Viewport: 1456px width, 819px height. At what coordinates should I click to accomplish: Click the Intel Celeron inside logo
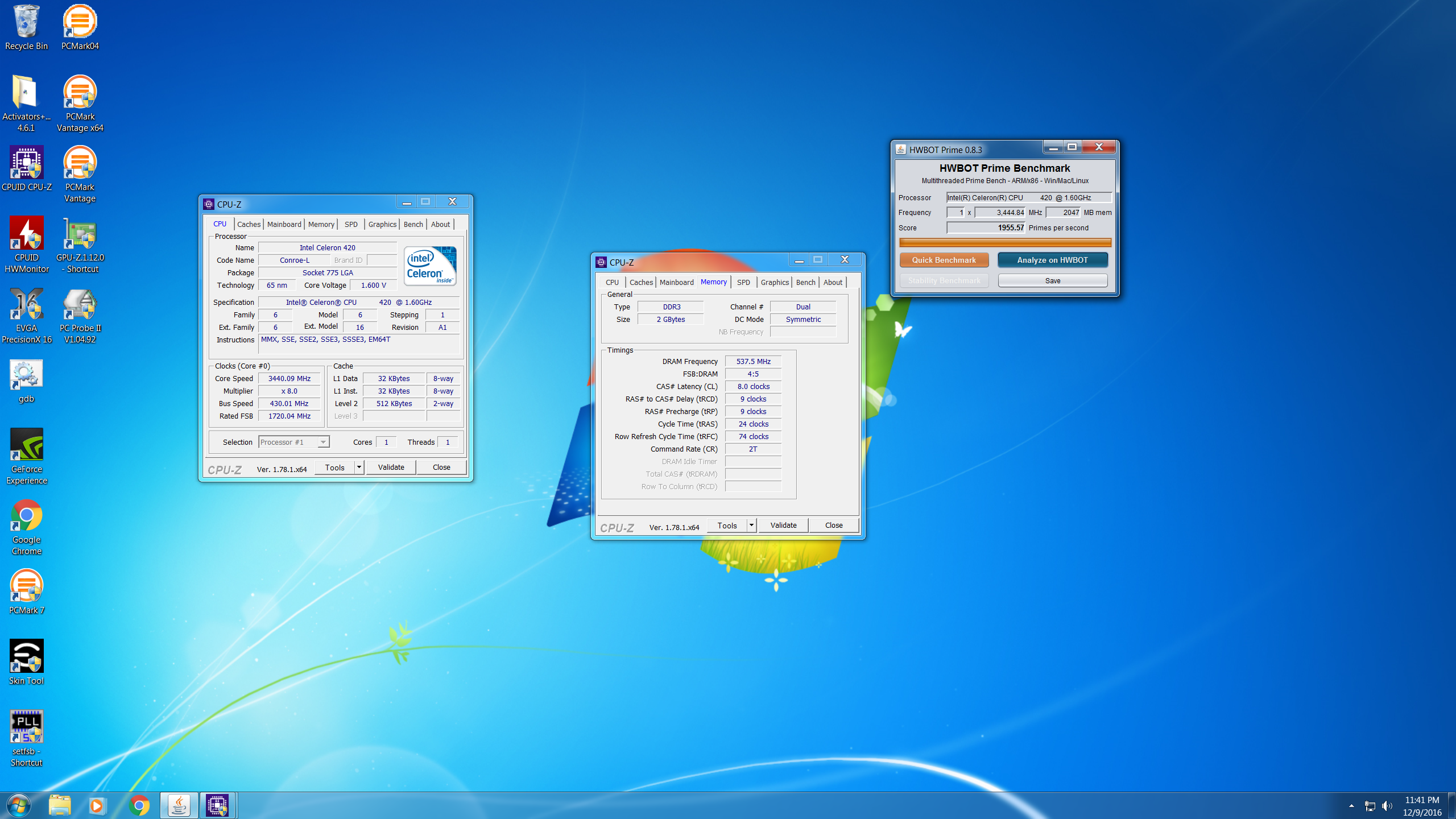point(430,266)
